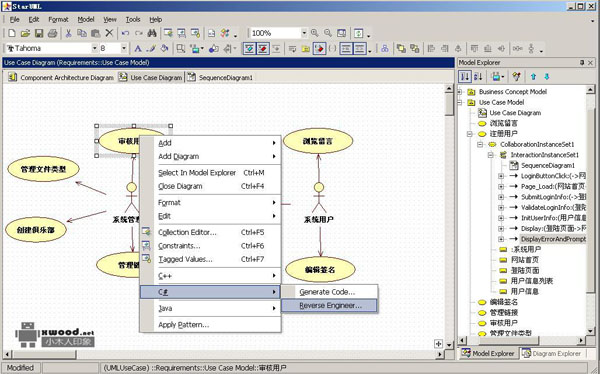Image resolution: width=600 pixels, height=374 pixels.
Task: Switch to Diagram Explorer panel tab
Action: tap(552, 353)
